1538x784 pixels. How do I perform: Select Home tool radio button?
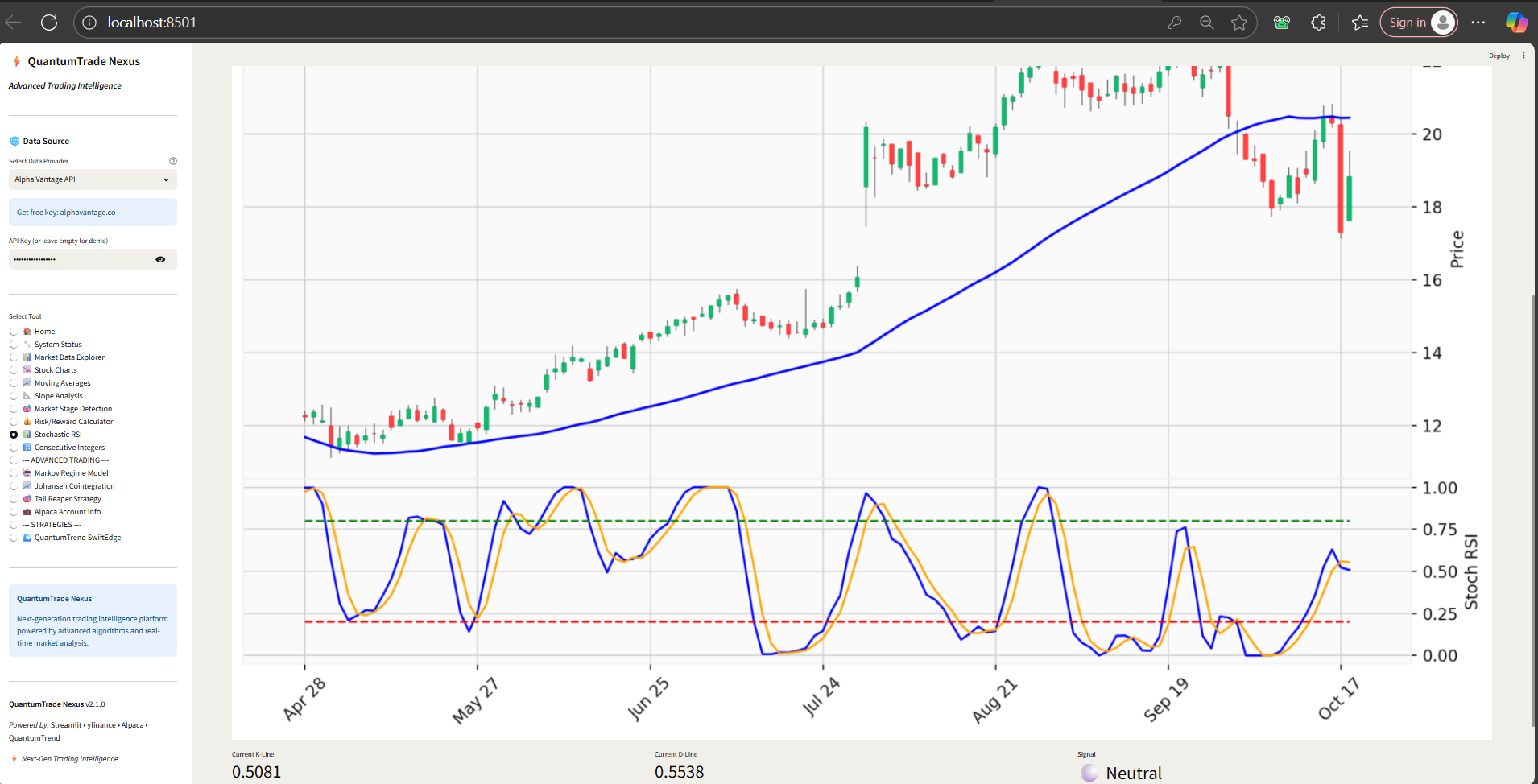click(x=14, y=332)
